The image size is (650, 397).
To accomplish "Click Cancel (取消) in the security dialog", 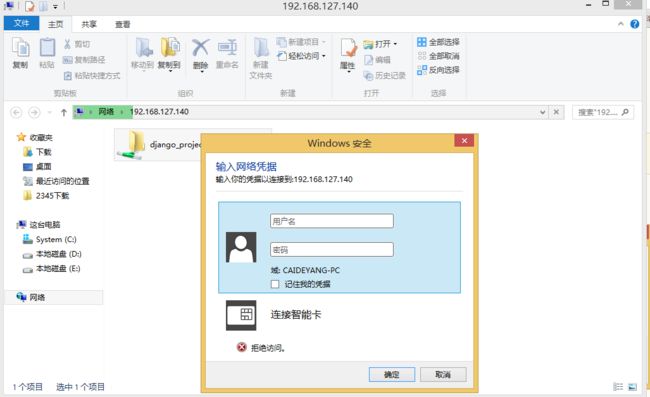I will pyautogui.click(x=443, y=375).
